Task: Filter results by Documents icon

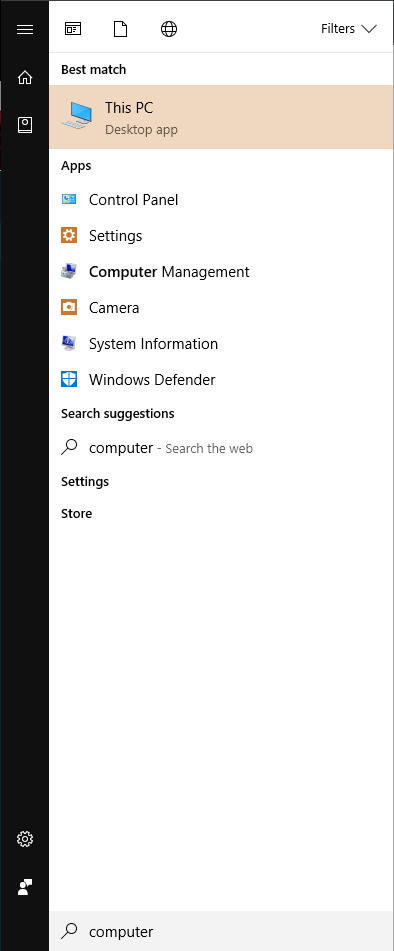Action: coord(121,29)
